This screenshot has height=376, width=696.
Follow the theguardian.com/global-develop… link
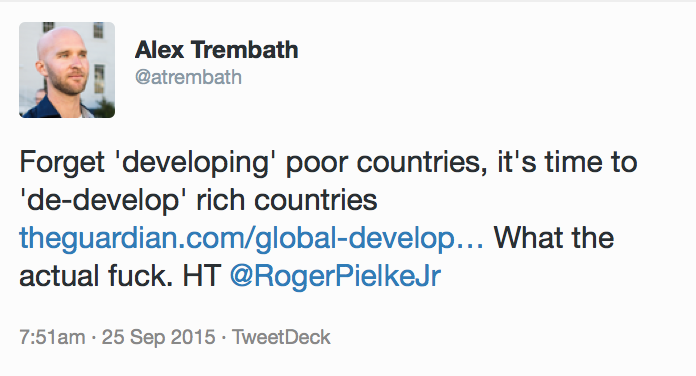pos(251,238)
